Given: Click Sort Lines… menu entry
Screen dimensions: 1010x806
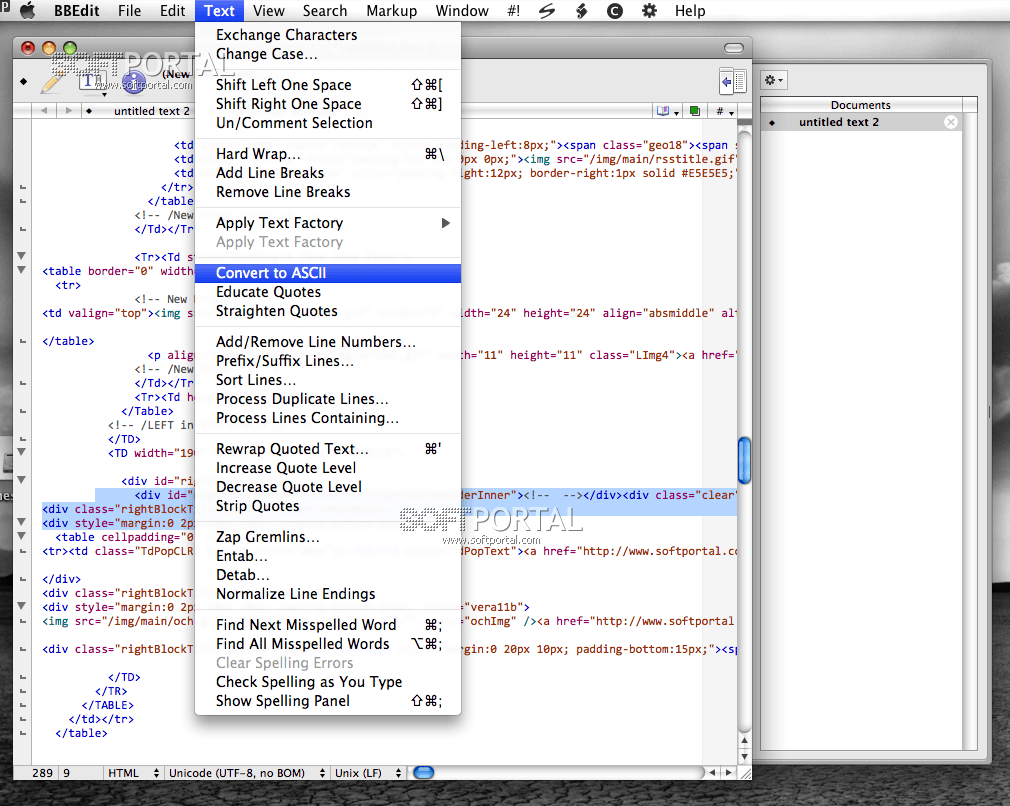Looking at the screenshot, I should tap(255, 380).
